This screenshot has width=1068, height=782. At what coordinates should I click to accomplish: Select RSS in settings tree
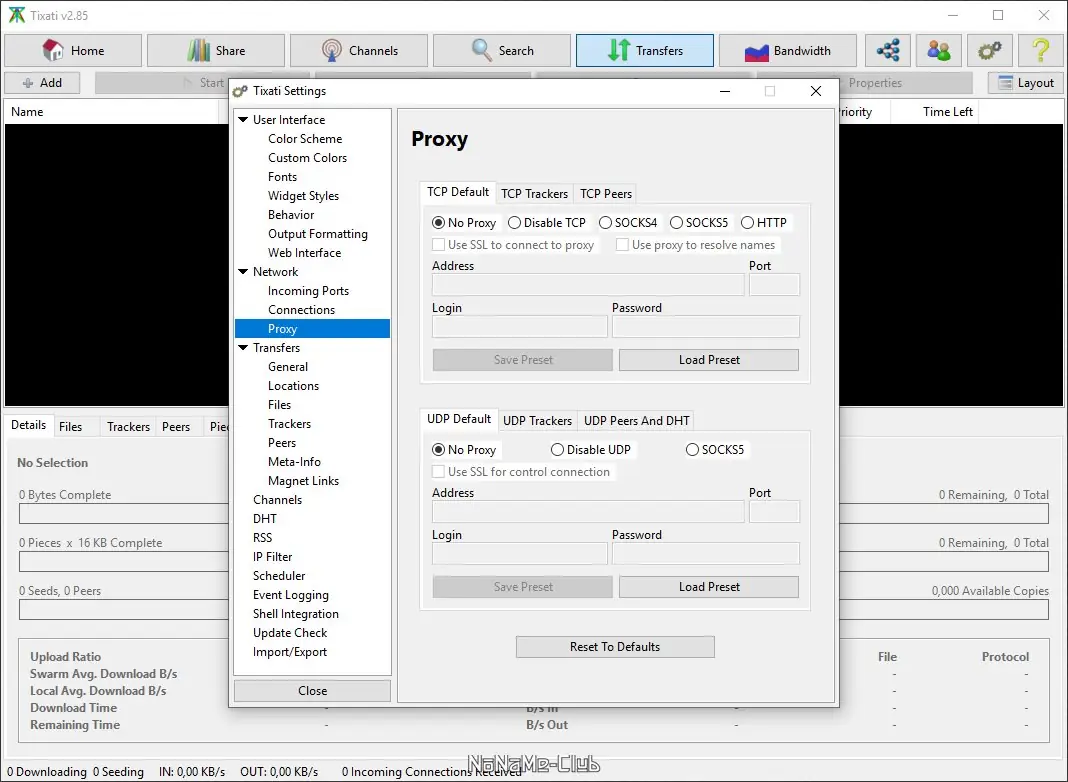coord(262,537)
